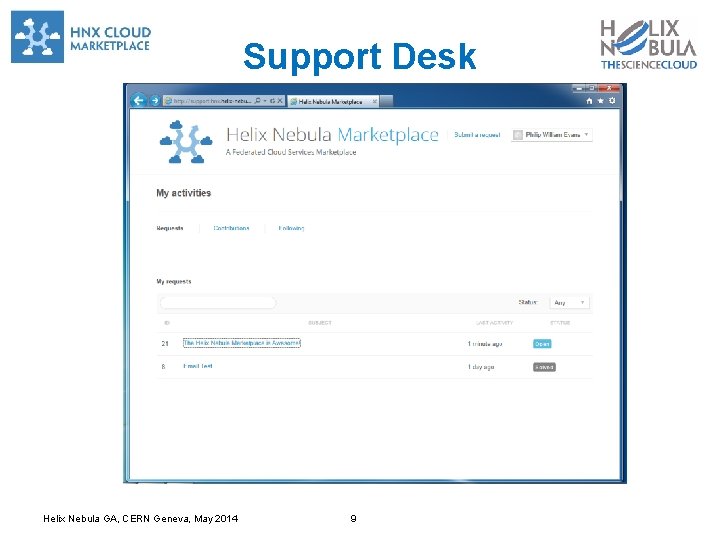Click the Subject column header
The width and height of the screenshot is (720, 540).
click(x=320, y=323)
